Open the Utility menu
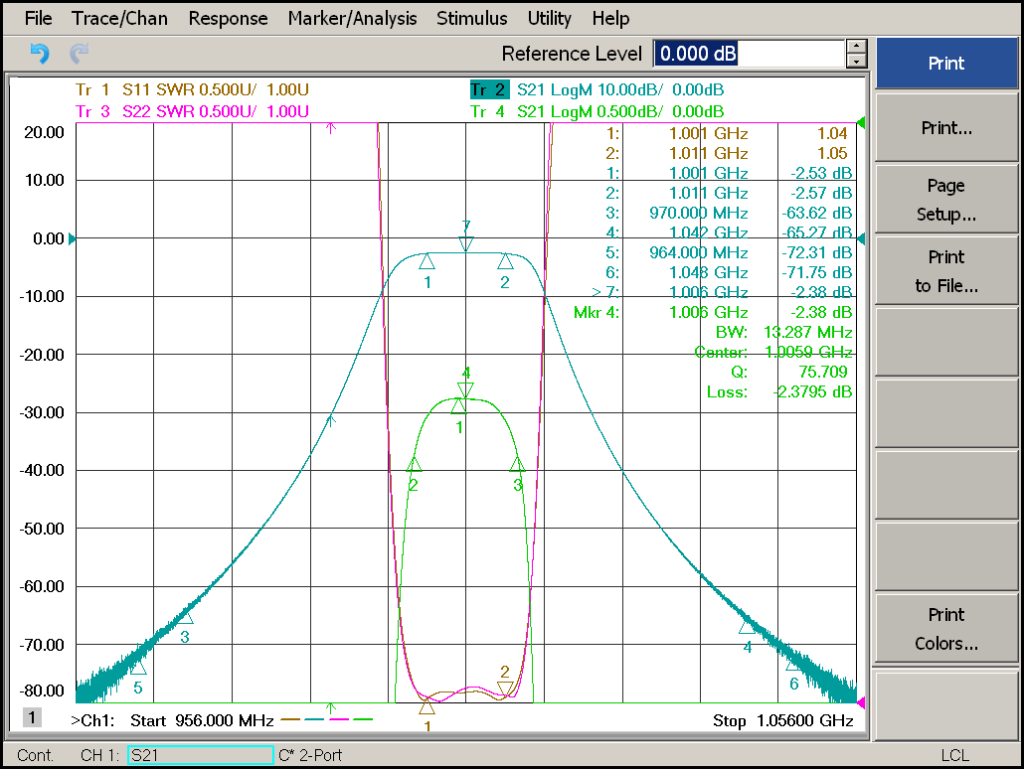This screenshot has width=1024, height=769. pos(549,18)
